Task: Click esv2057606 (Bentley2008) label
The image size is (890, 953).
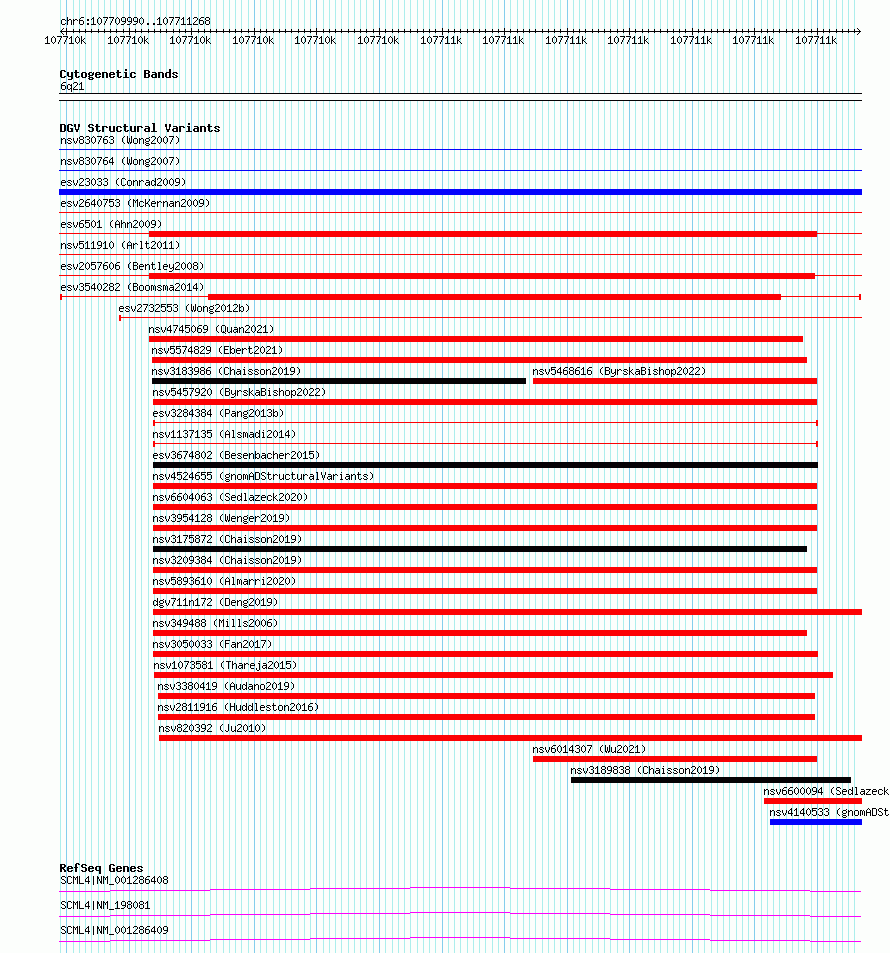Action: 132,266
